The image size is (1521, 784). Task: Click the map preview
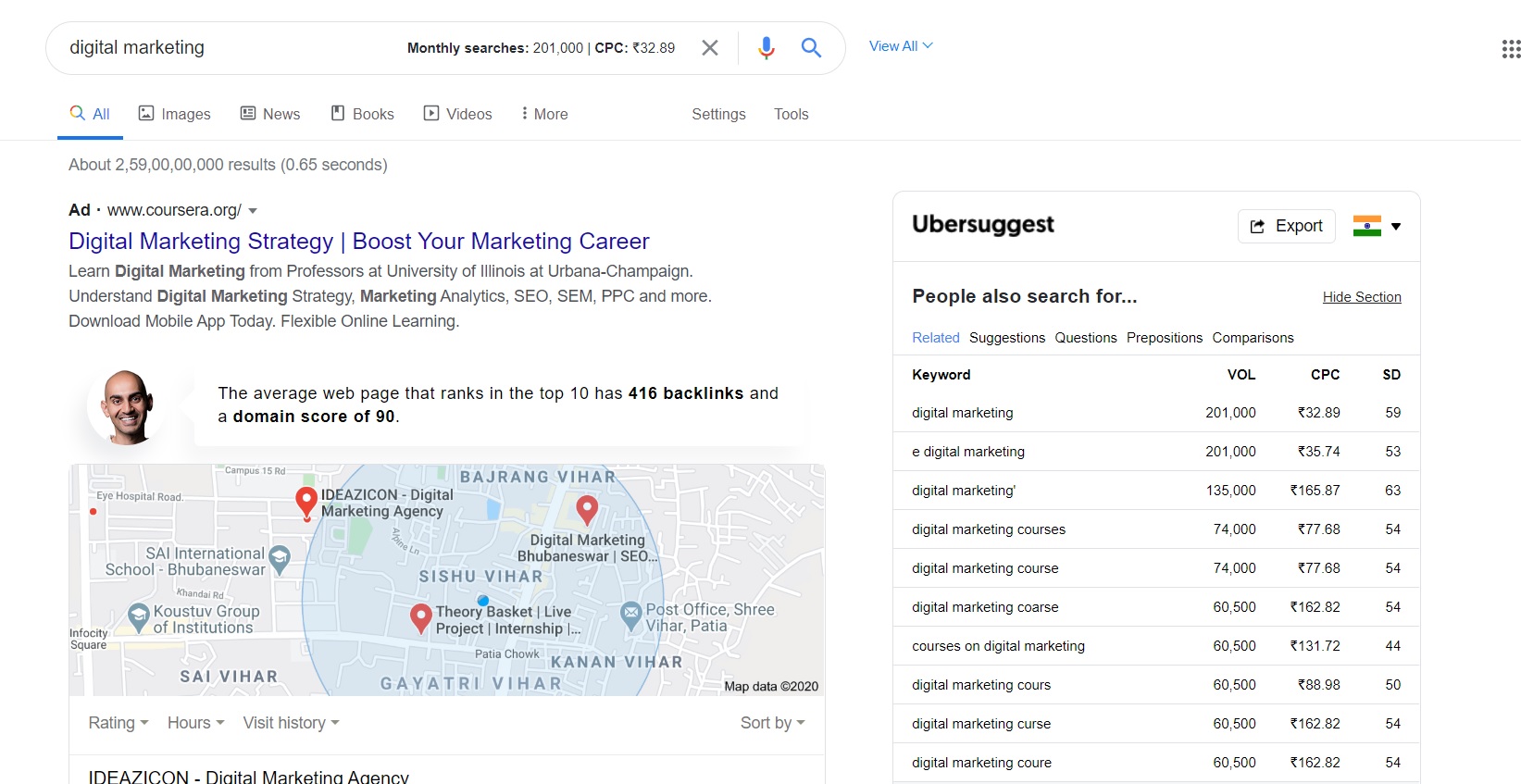tap(447, 580)
